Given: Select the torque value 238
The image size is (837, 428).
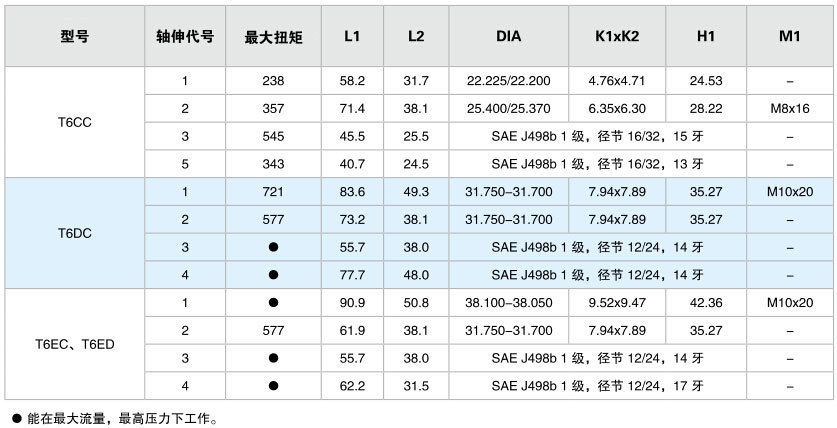Looking at the screenshot, I should pos(273,80).
